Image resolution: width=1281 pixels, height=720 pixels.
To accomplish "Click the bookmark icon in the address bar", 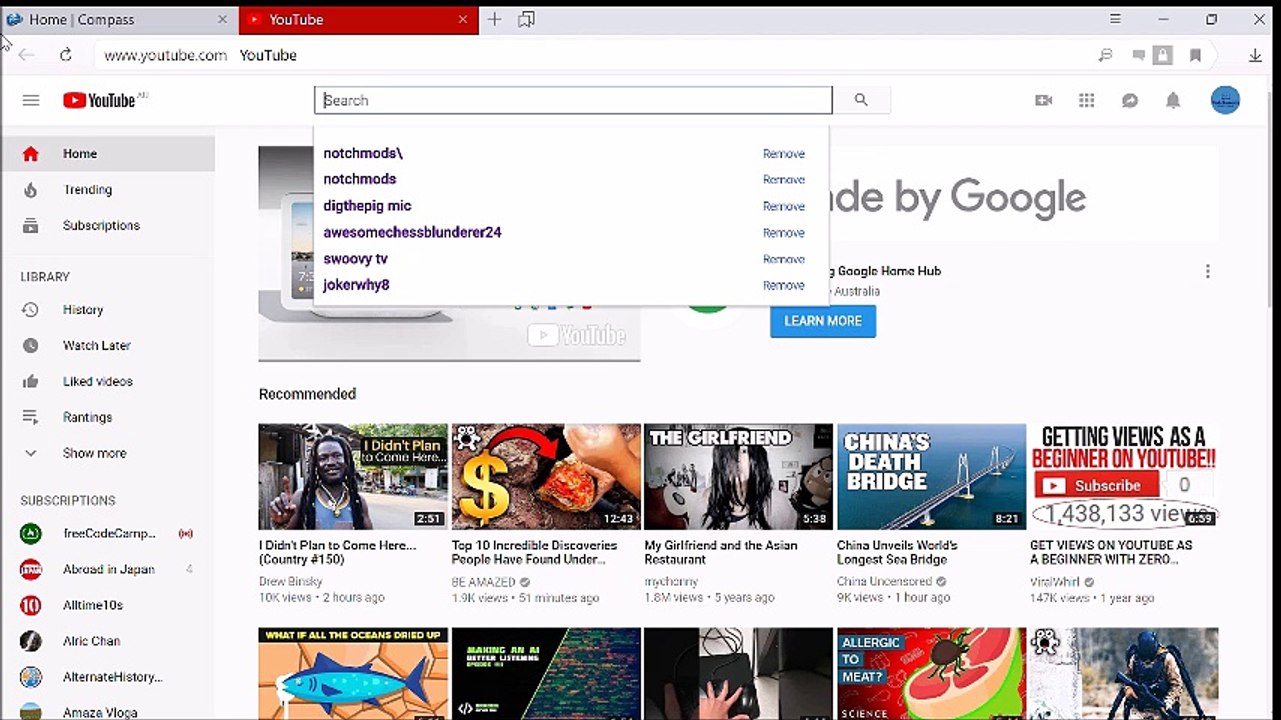I will pyautogui.click(x=1195, y=56).
